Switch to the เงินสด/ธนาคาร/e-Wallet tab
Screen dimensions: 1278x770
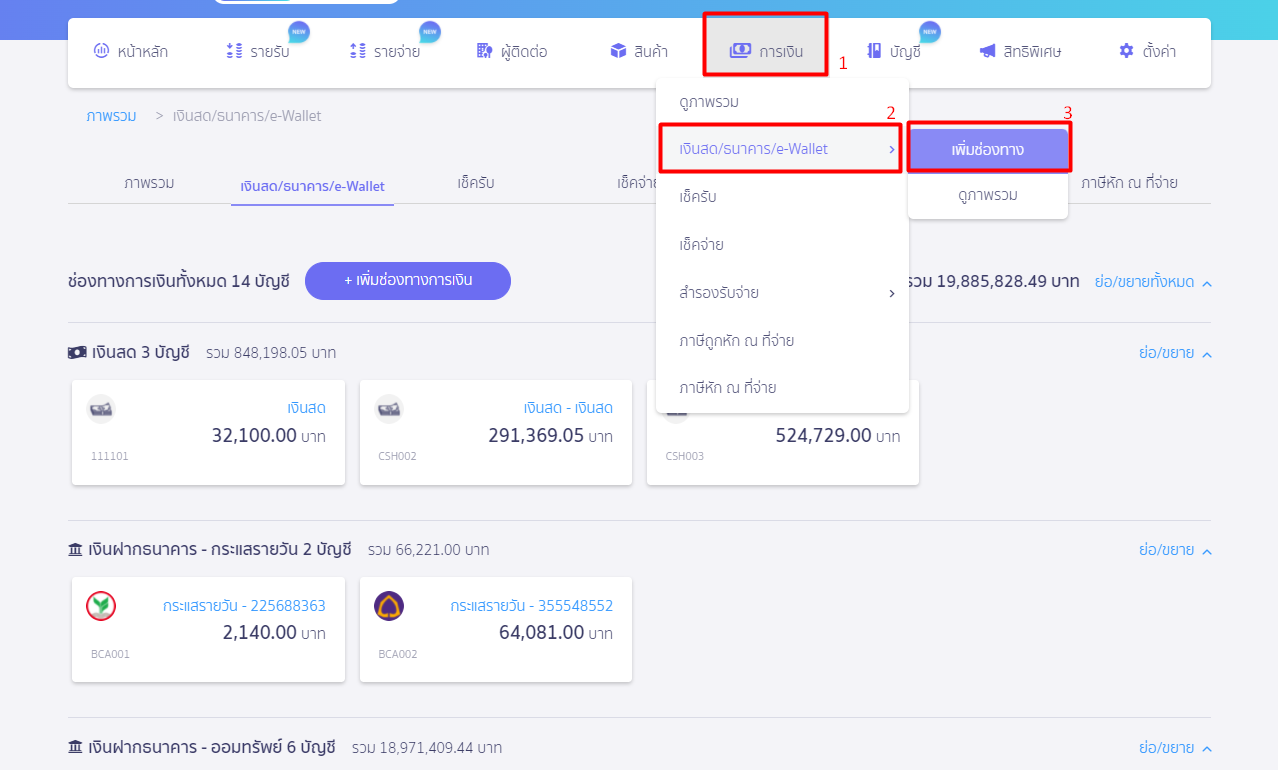(x=312, y=186)
